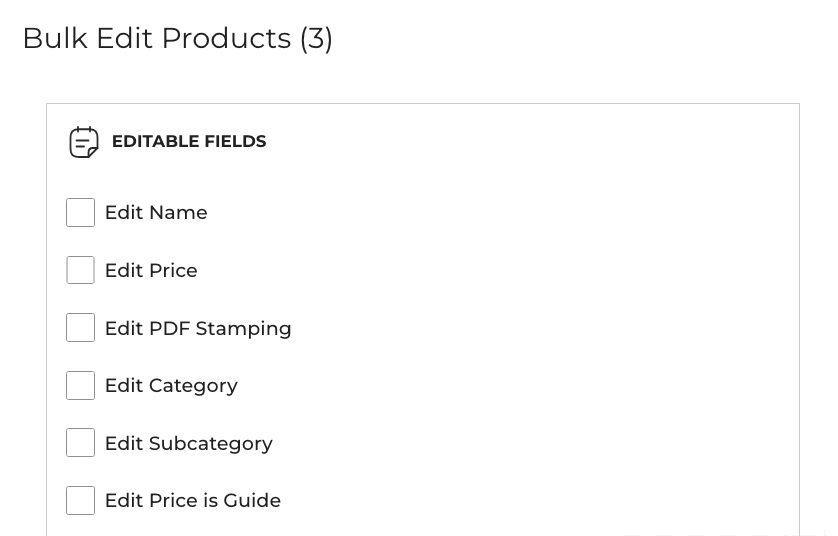The width and height of the screenshot is (838, 536).
Task: Click the word 'FIELDS' in panel header
Action: 235,142
